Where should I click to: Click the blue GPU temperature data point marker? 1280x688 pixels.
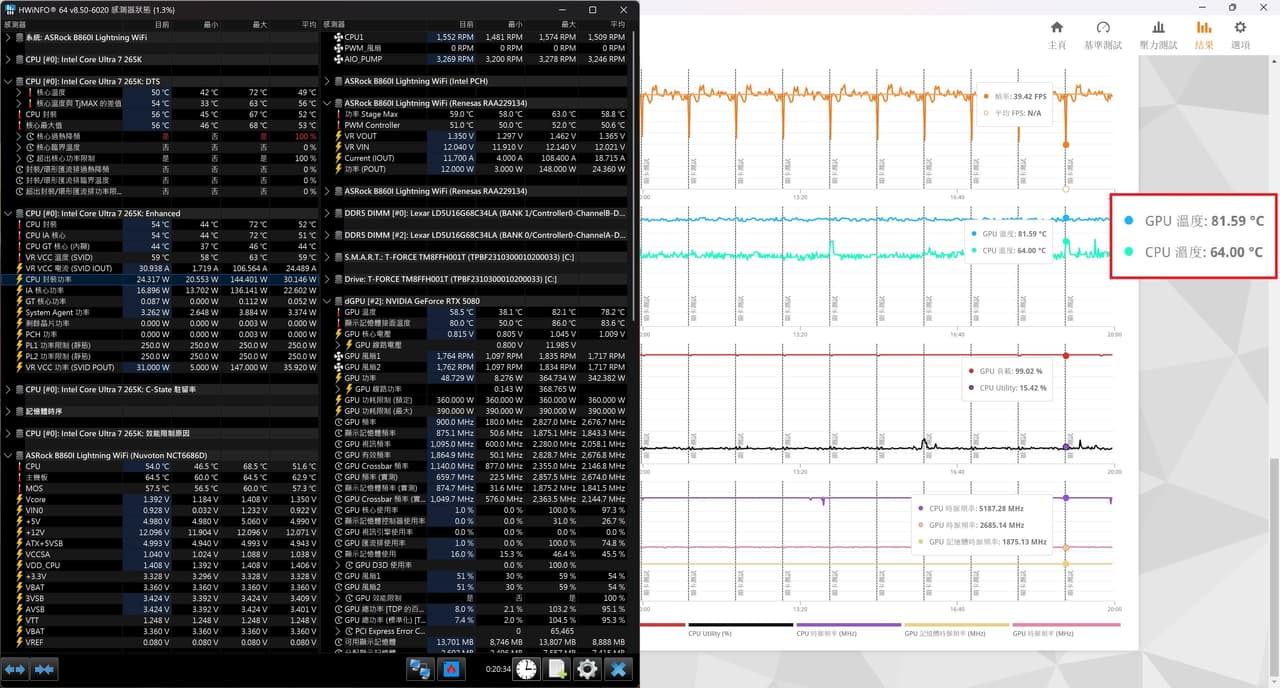point(1066,218)
